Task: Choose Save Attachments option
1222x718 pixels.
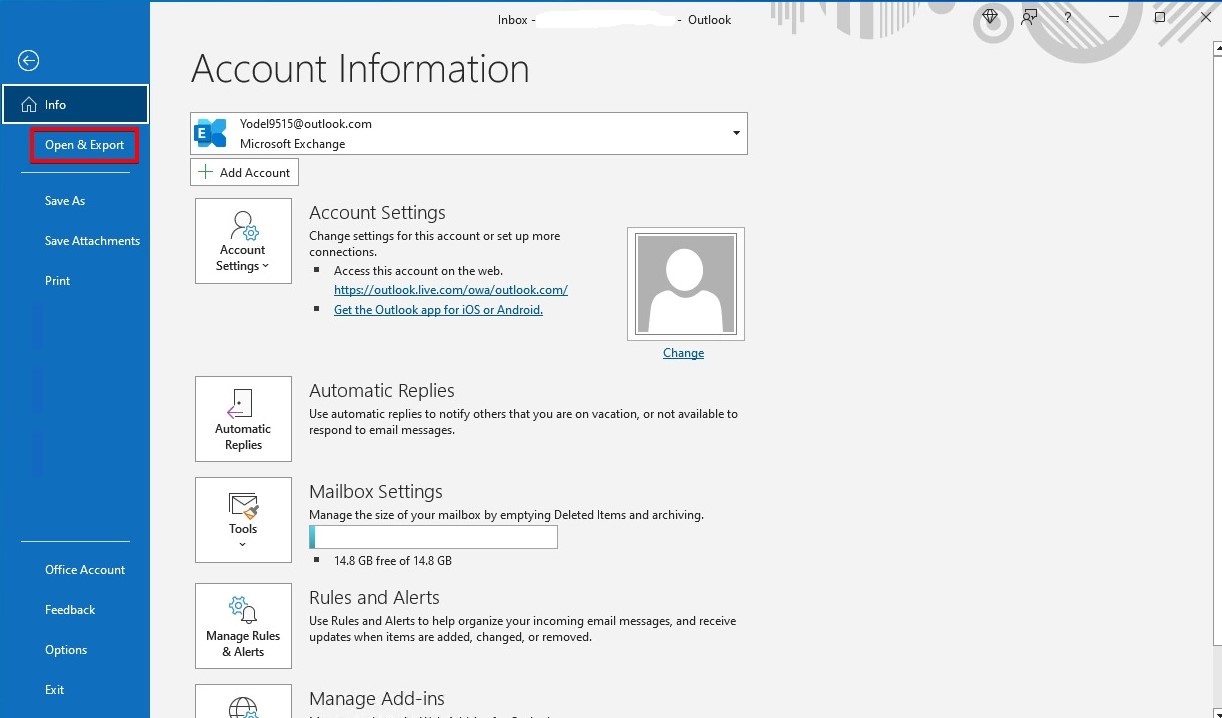Action: tap(92, 241)
